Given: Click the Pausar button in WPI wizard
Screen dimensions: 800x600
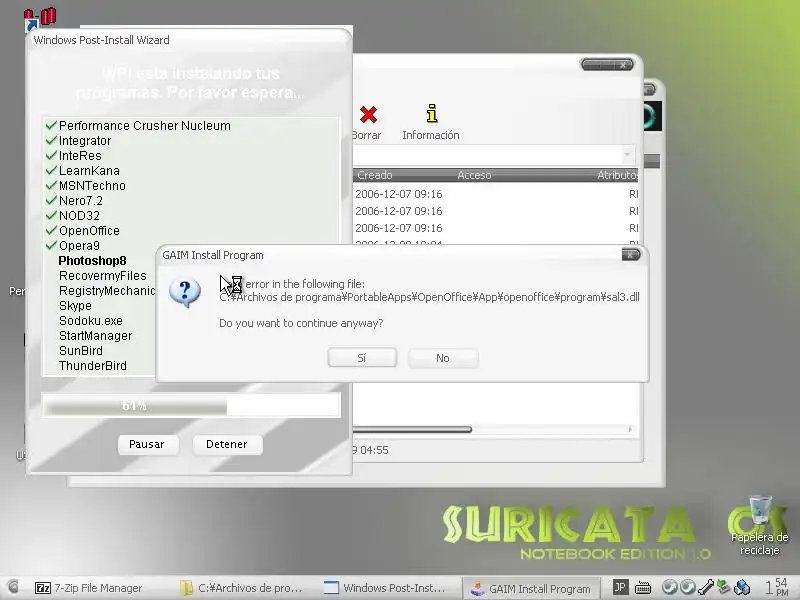Looking at the screenshot, I should click(147, 444).
